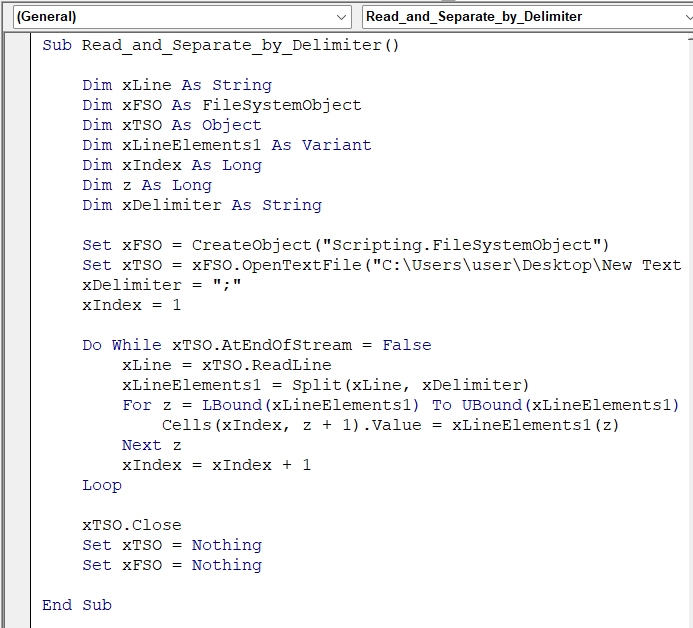Screen dimensions: 693x628
Task: Click the line 'Dim z As Long'
Action: [147, 185]
